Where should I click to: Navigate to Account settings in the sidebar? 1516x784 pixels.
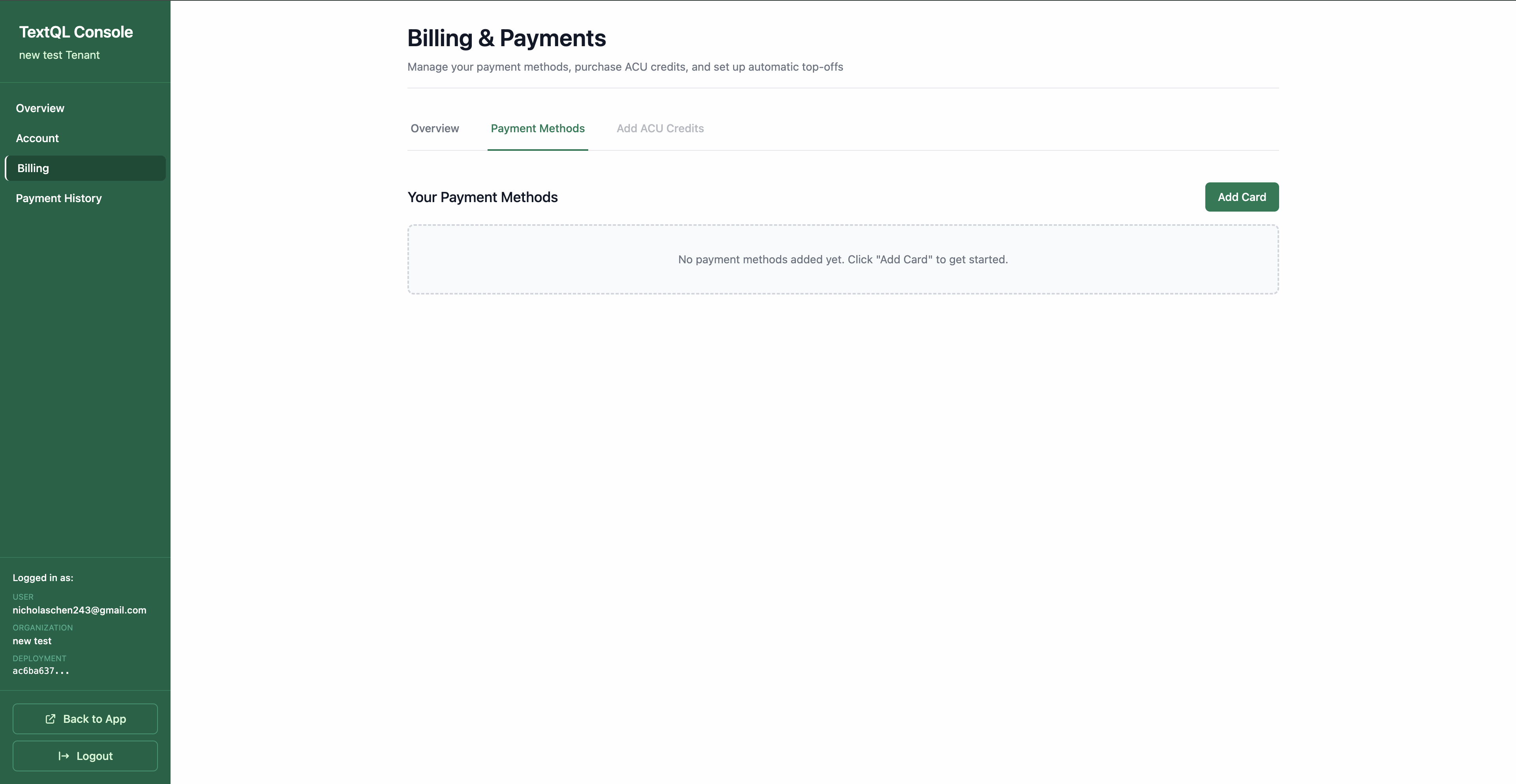(x=37, y=138)
